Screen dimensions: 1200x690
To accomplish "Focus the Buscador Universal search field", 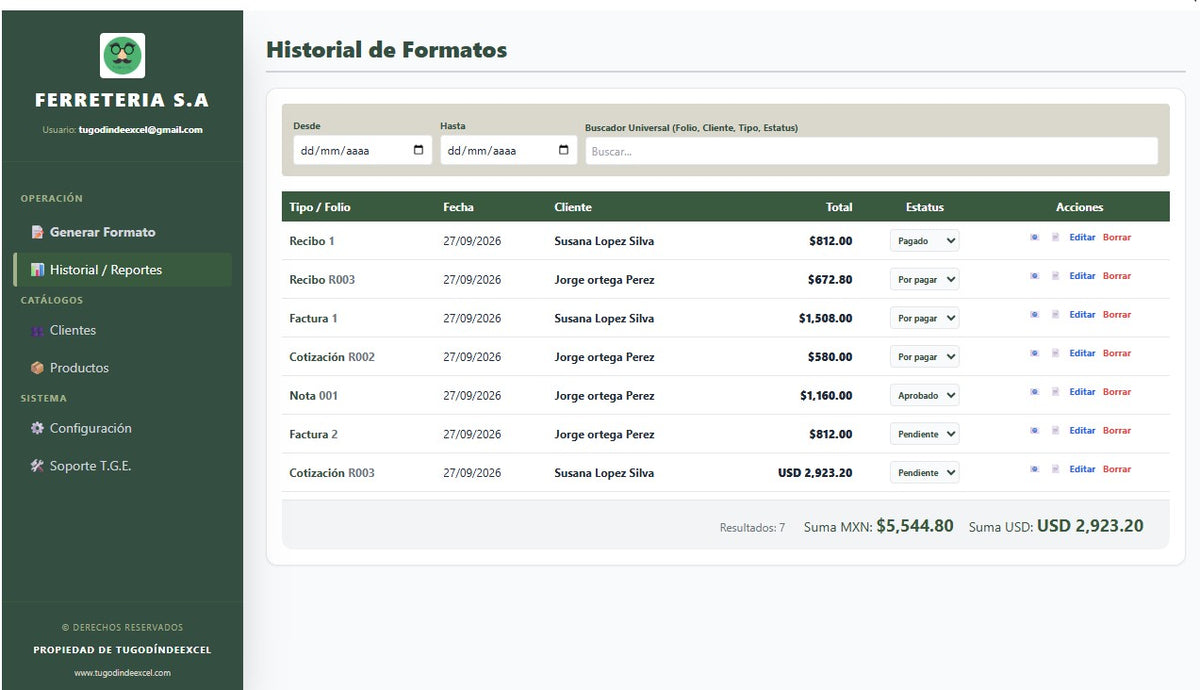I will pyautogui.click(x=871, y=151).
